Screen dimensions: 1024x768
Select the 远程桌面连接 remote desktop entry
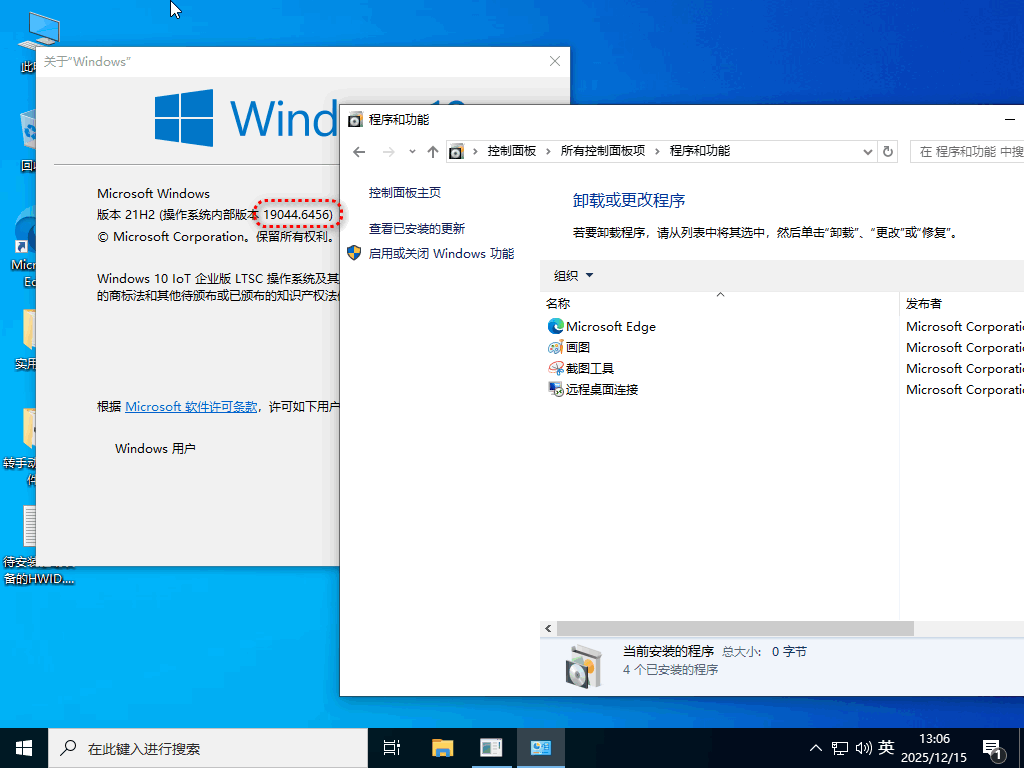click(601, 389)
